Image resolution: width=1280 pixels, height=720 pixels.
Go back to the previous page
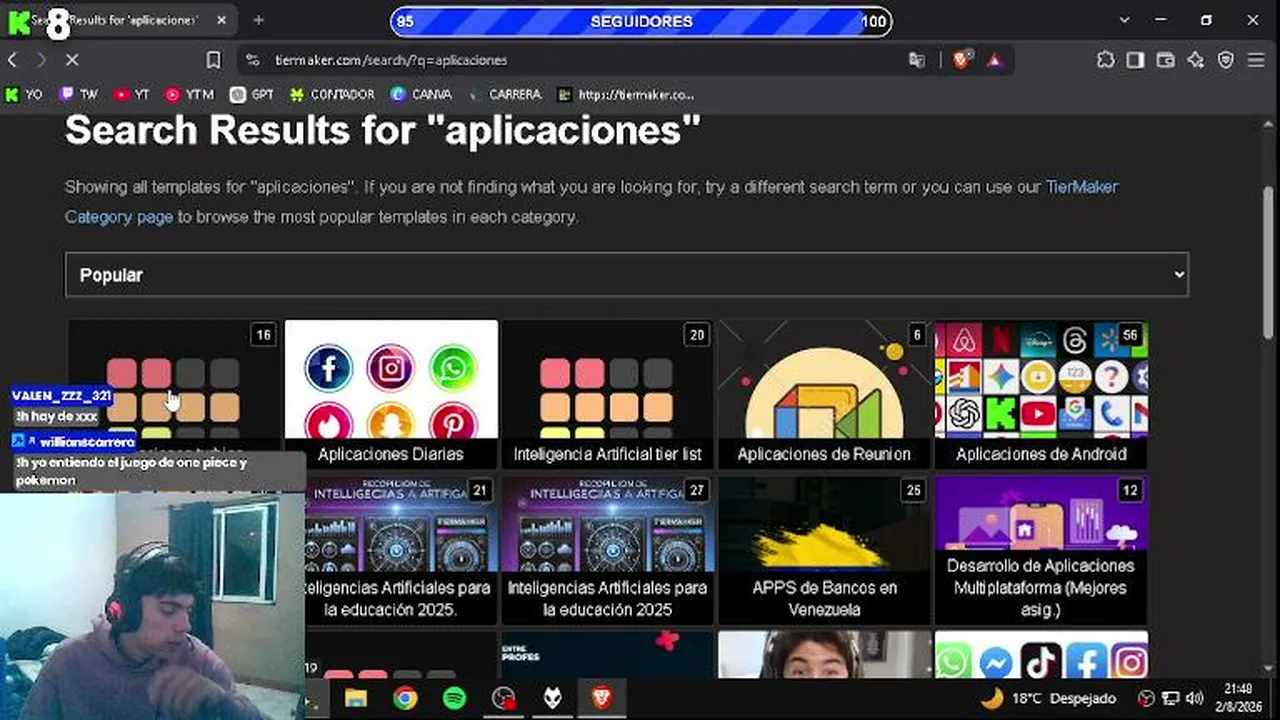click(x=12, y=60)
